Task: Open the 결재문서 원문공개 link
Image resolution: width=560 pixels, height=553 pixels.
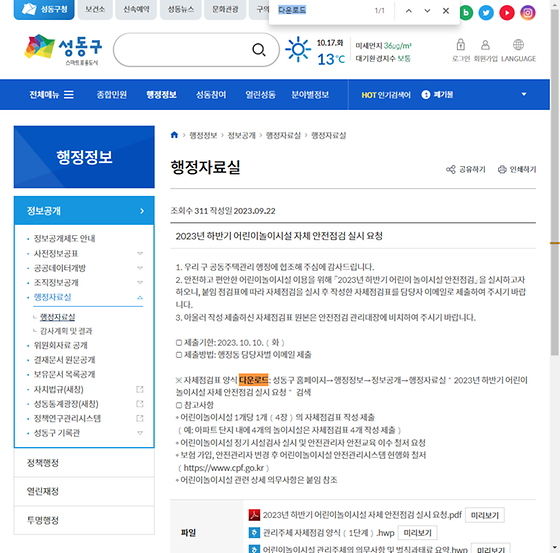Action: point(64,360)
